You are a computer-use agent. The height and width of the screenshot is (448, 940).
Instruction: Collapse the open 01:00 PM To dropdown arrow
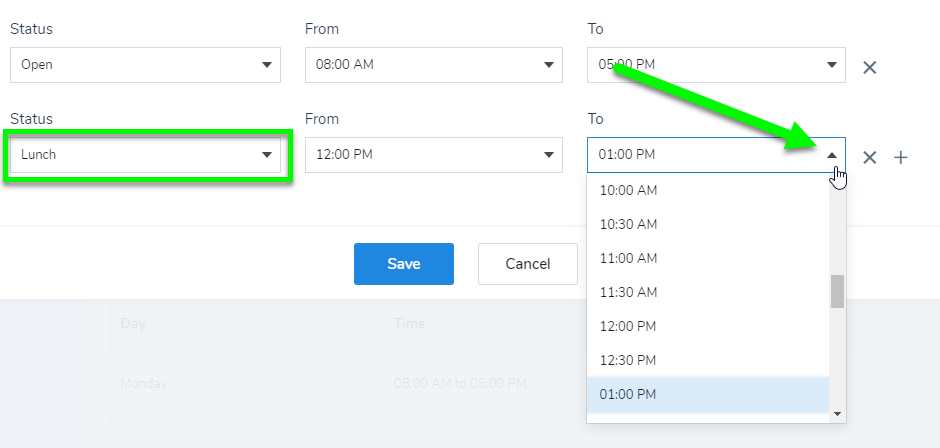click(x=831, y=155)
